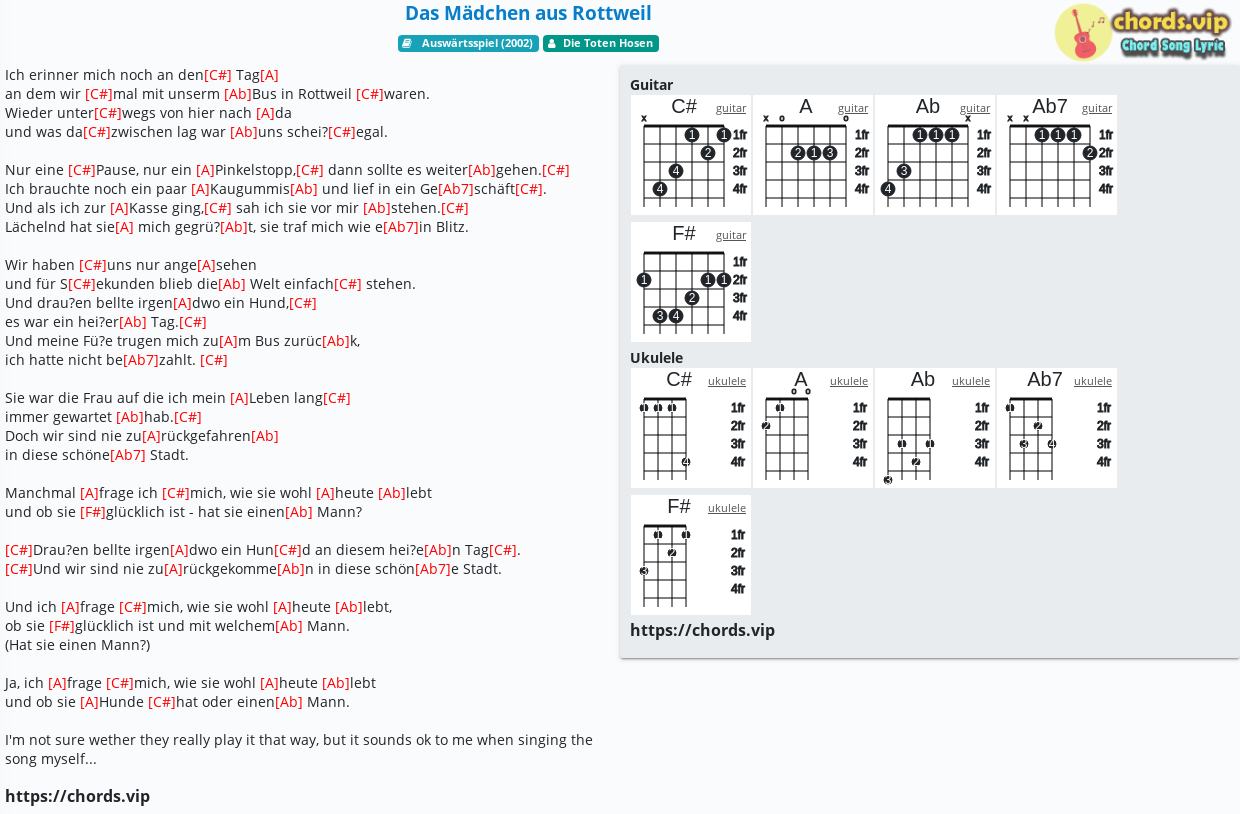This screenshot has width=1240, height=814.
Task: Click the [A] chord before "Kaugummis"
Action: (200, 189)
